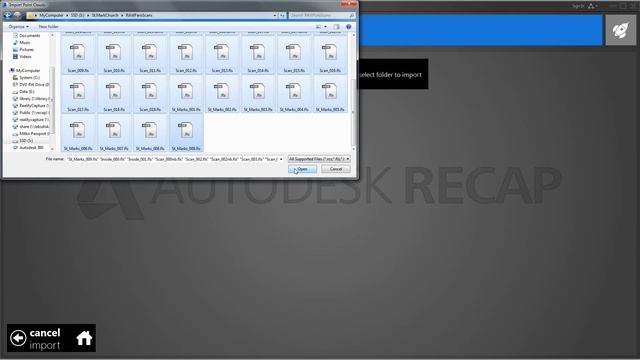Select the Scan_019.fls file icon
Screen dimensions: 640x360
[150, 92]
